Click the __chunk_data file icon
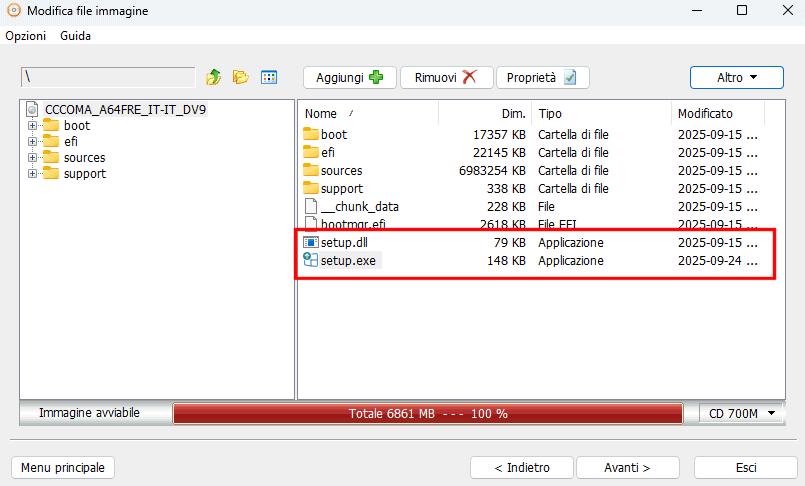 [311, 206]
